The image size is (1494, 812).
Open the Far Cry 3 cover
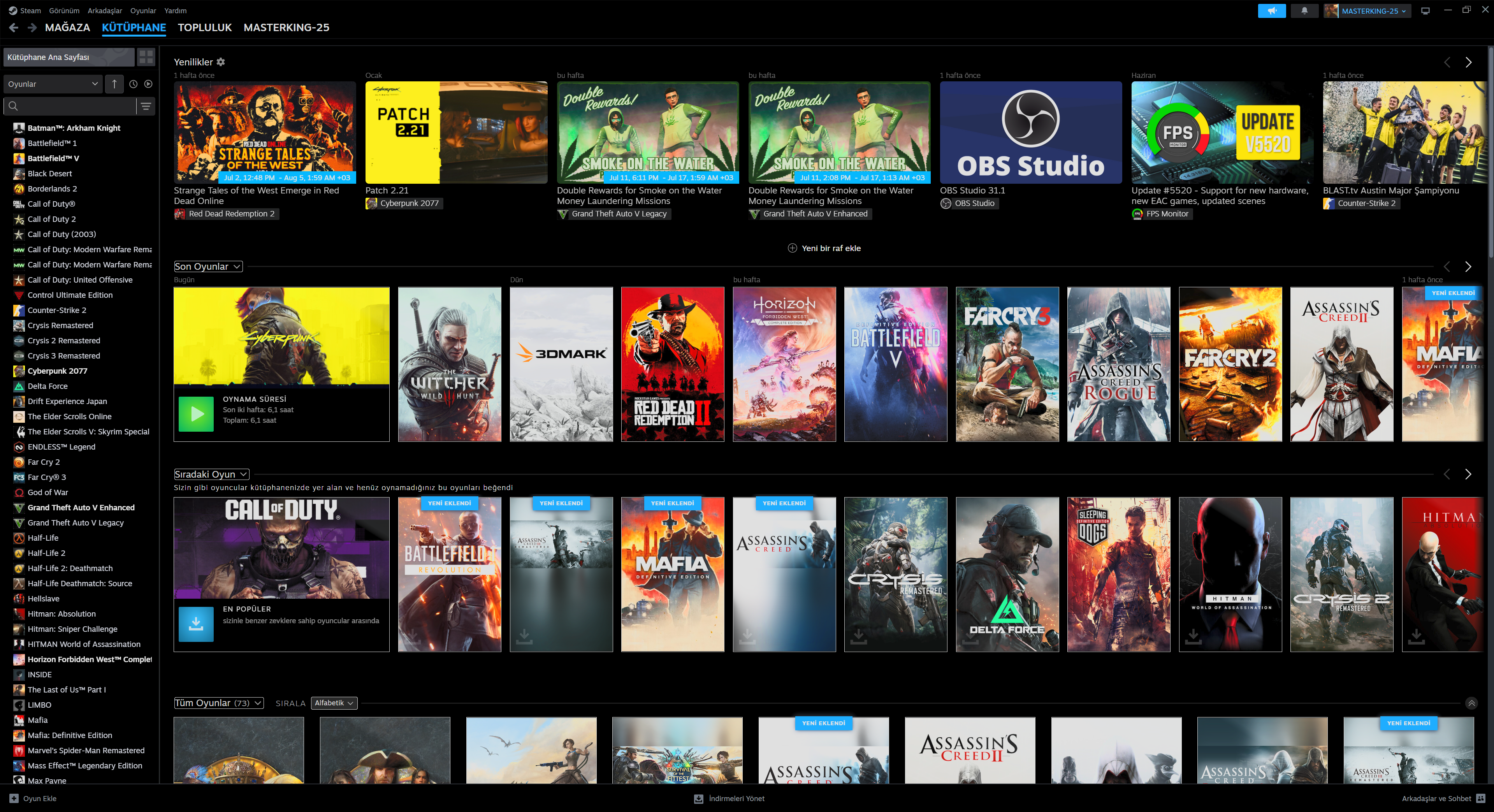click(1007, 364)
